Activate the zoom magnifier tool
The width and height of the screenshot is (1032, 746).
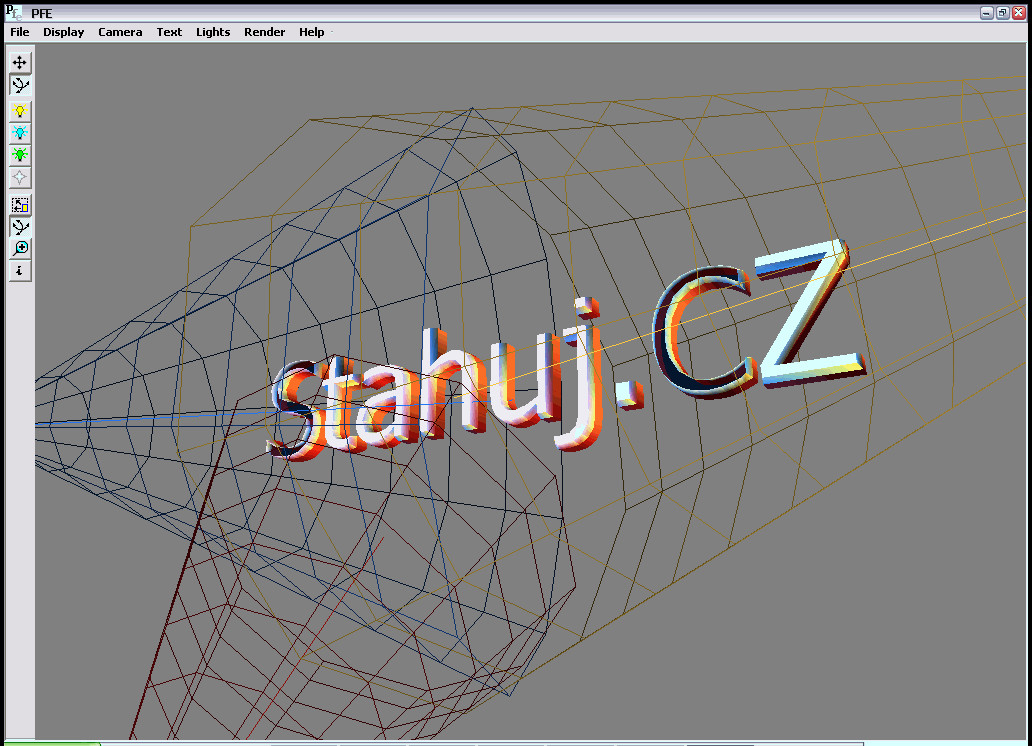tap(20, 249)
